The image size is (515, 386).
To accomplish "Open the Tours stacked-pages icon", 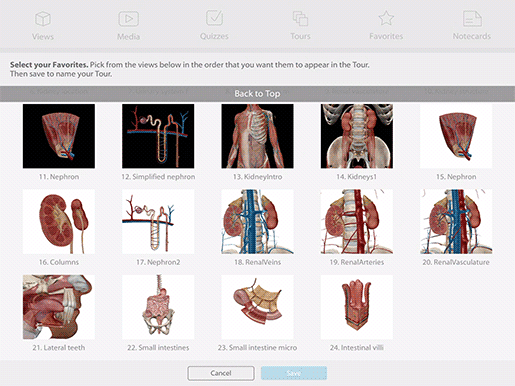I will point(300,18).
